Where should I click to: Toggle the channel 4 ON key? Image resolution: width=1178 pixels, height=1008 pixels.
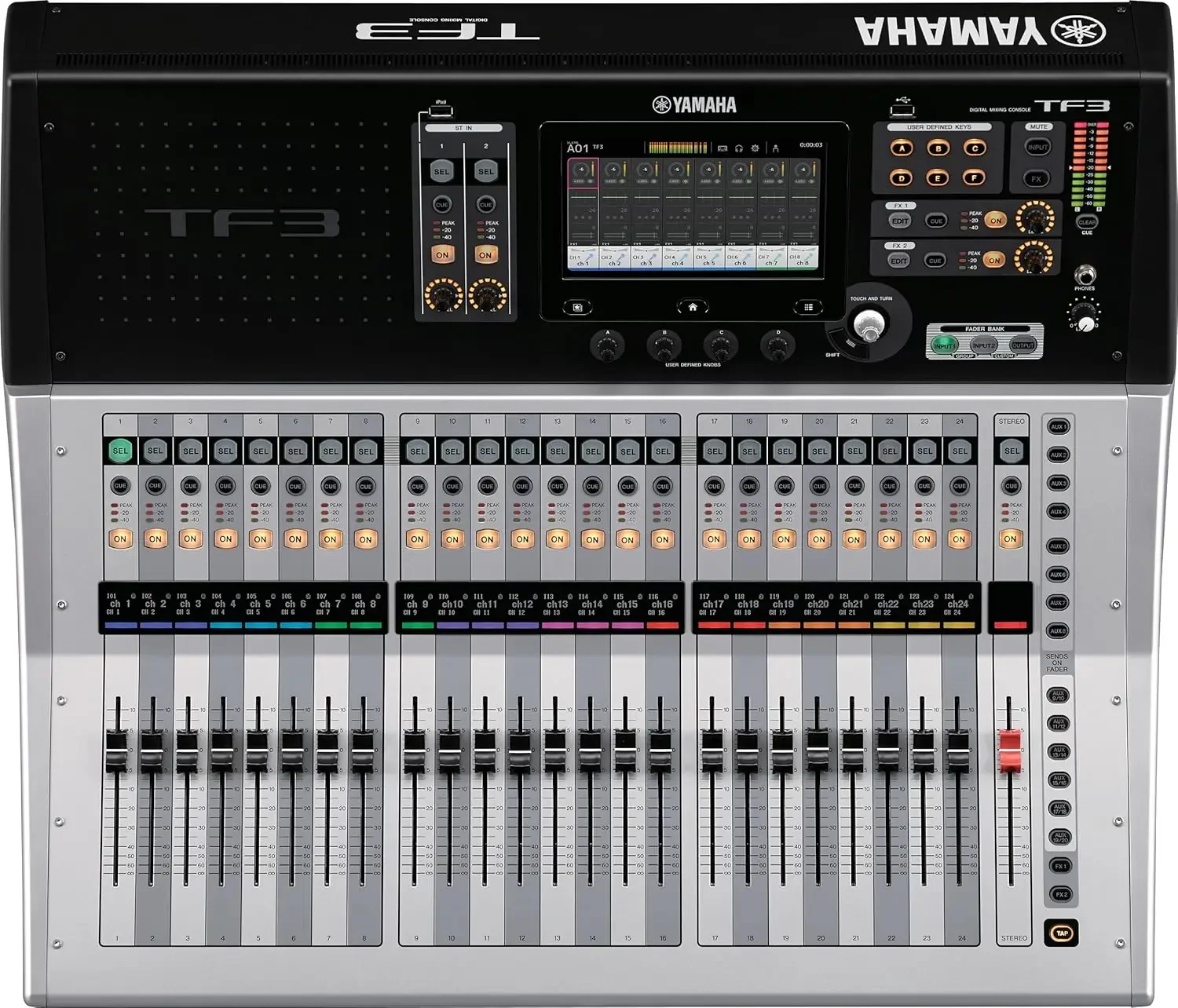point(225,539)
